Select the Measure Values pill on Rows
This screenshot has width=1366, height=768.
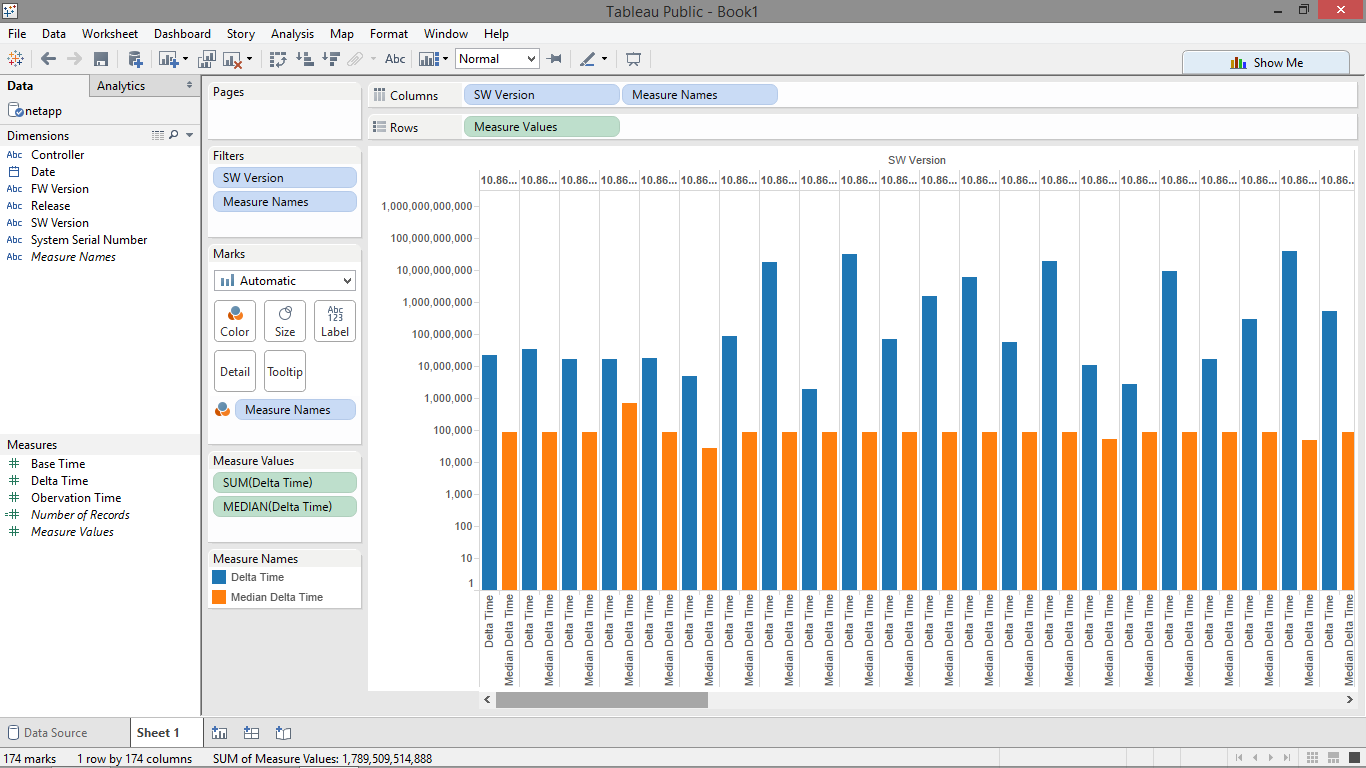coord(541,127)
